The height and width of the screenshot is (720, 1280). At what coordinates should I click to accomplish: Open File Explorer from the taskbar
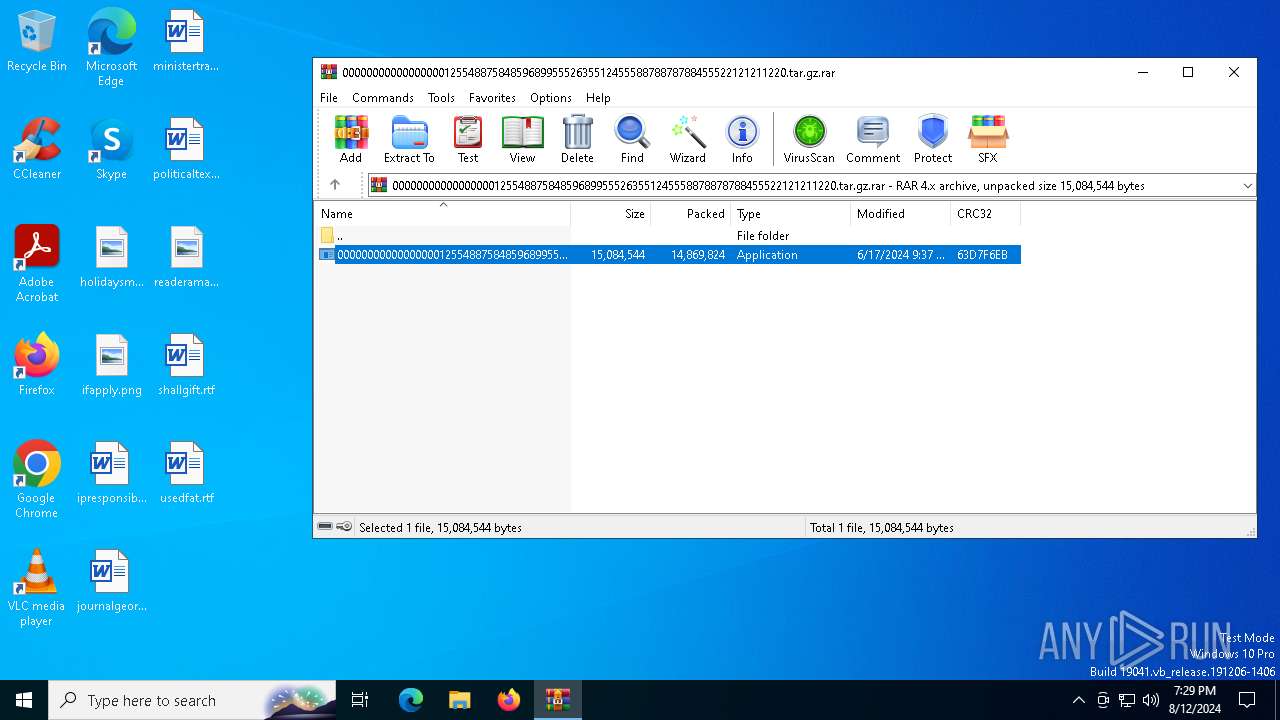tap(460, 700)
